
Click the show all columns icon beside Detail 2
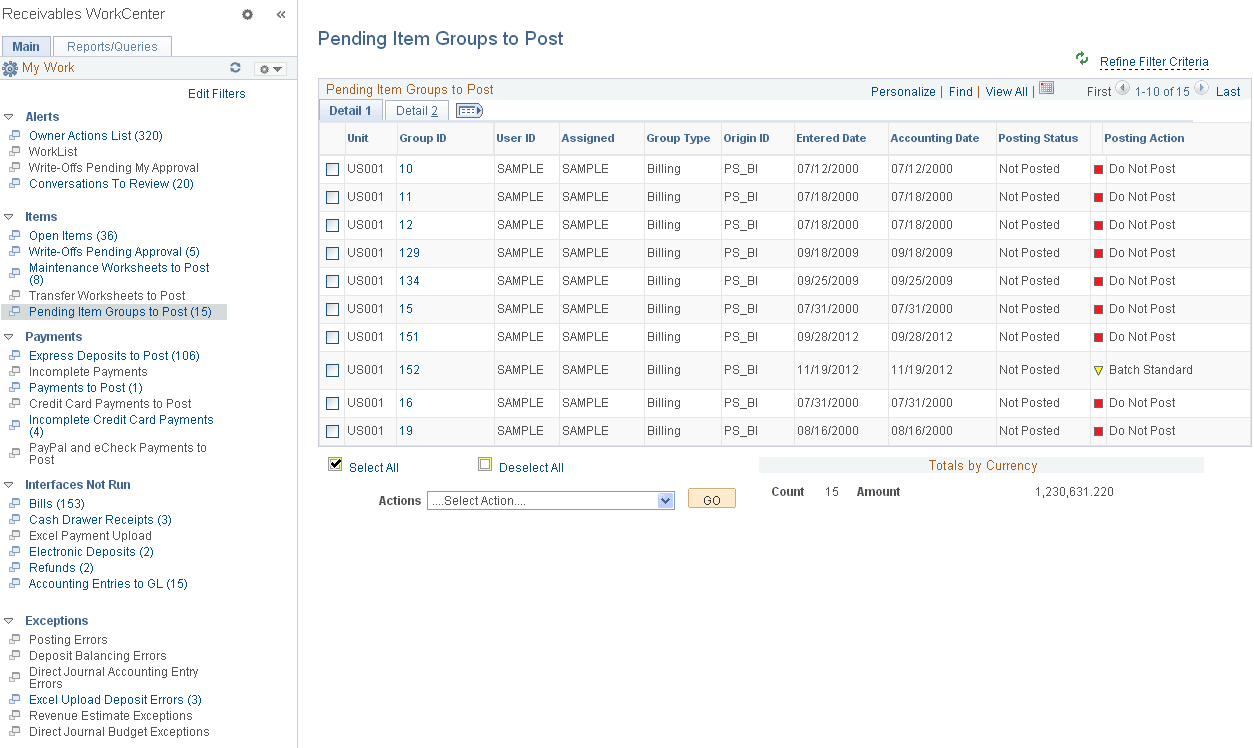[469, 111]
